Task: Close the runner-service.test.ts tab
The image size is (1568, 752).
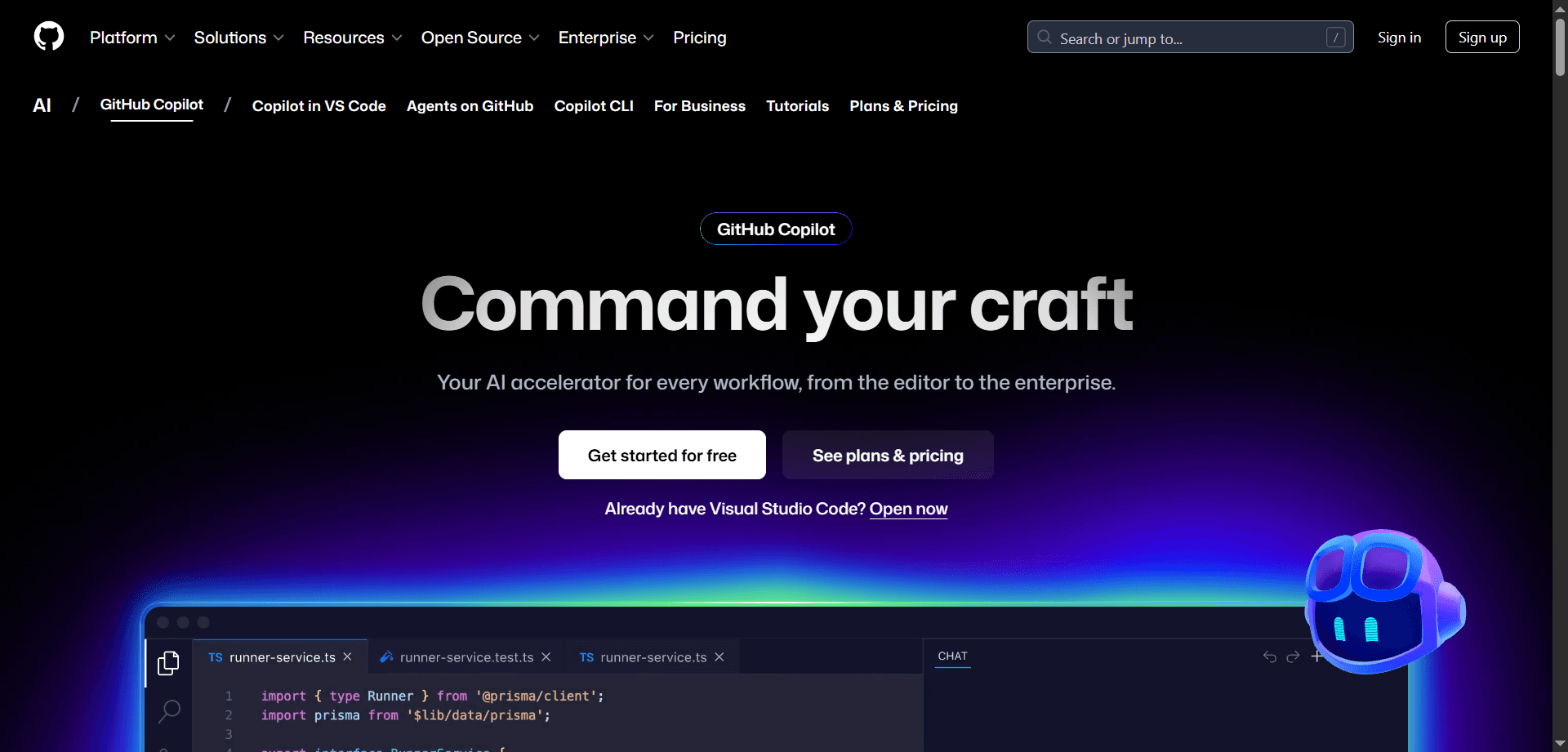Action: pyautogui.click(x=546, y=656)
